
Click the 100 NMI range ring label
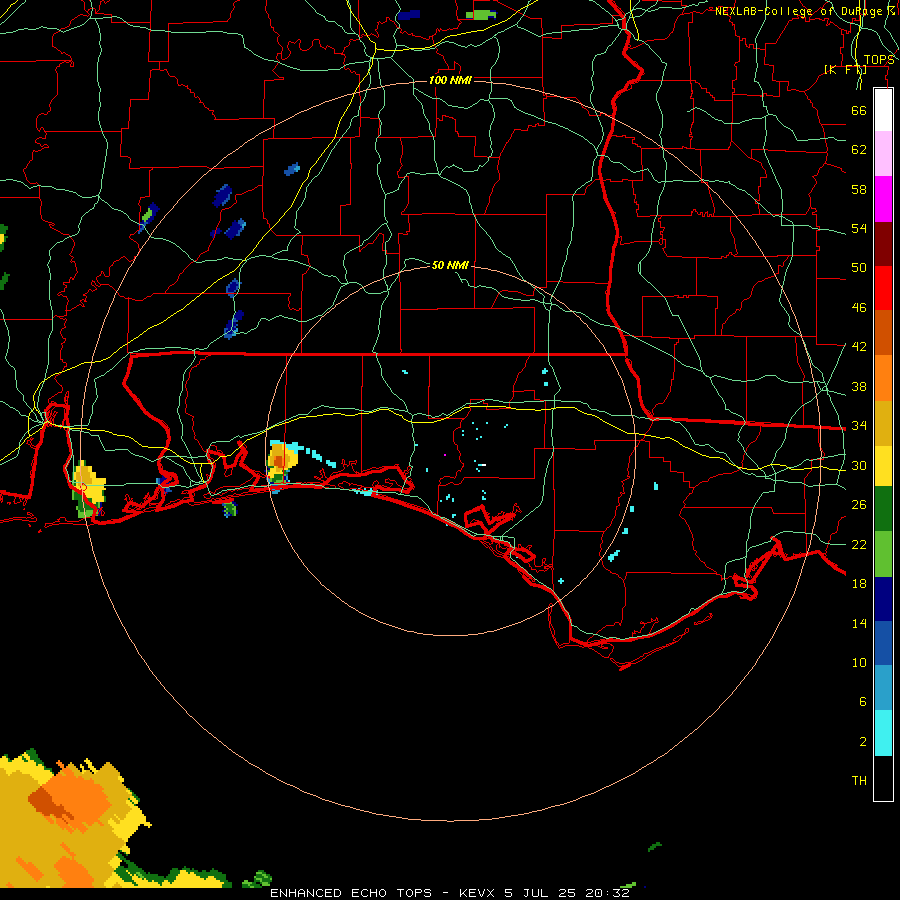pos(450,80)
